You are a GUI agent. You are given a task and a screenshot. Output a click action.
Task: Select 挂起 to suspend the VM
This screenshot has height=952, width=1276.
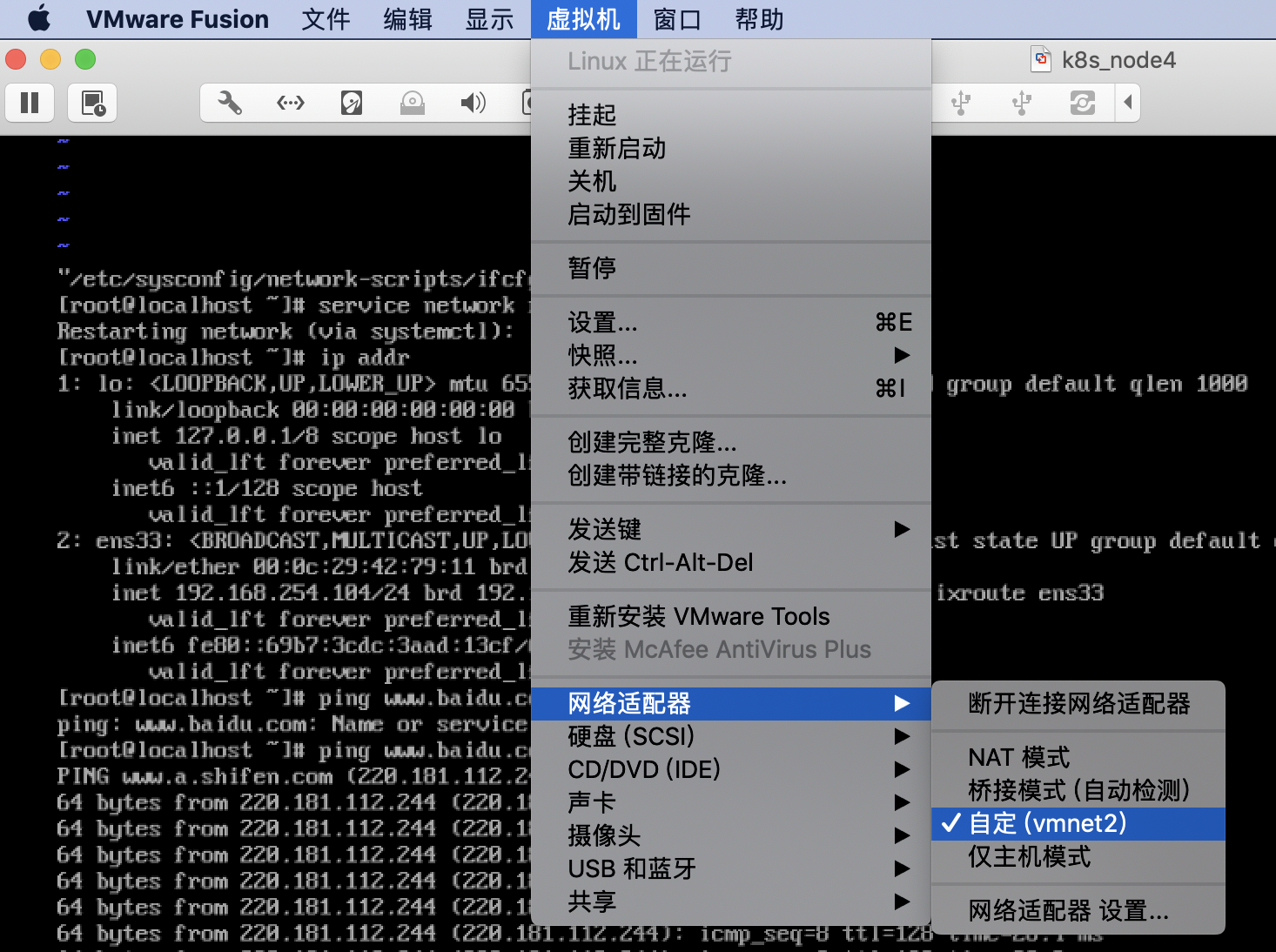[x=731, y=115]
